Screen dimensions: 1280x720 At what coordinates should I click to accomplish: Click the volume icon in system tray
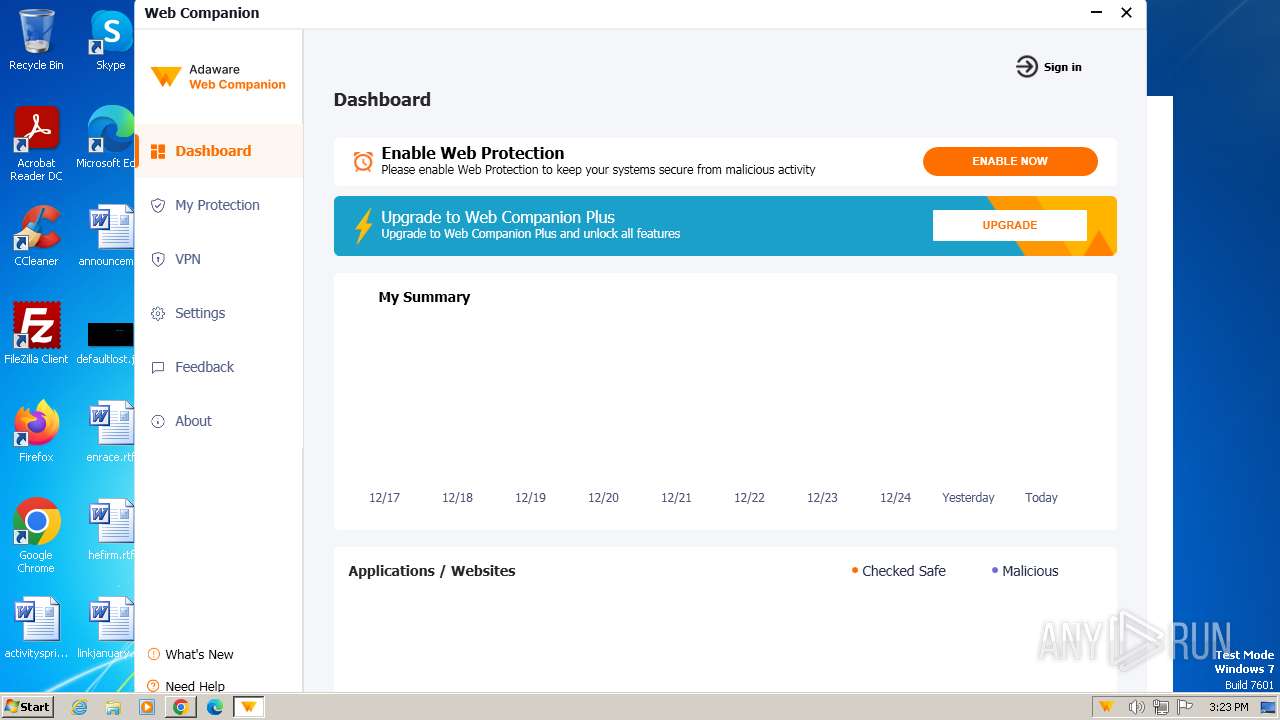1136,707
